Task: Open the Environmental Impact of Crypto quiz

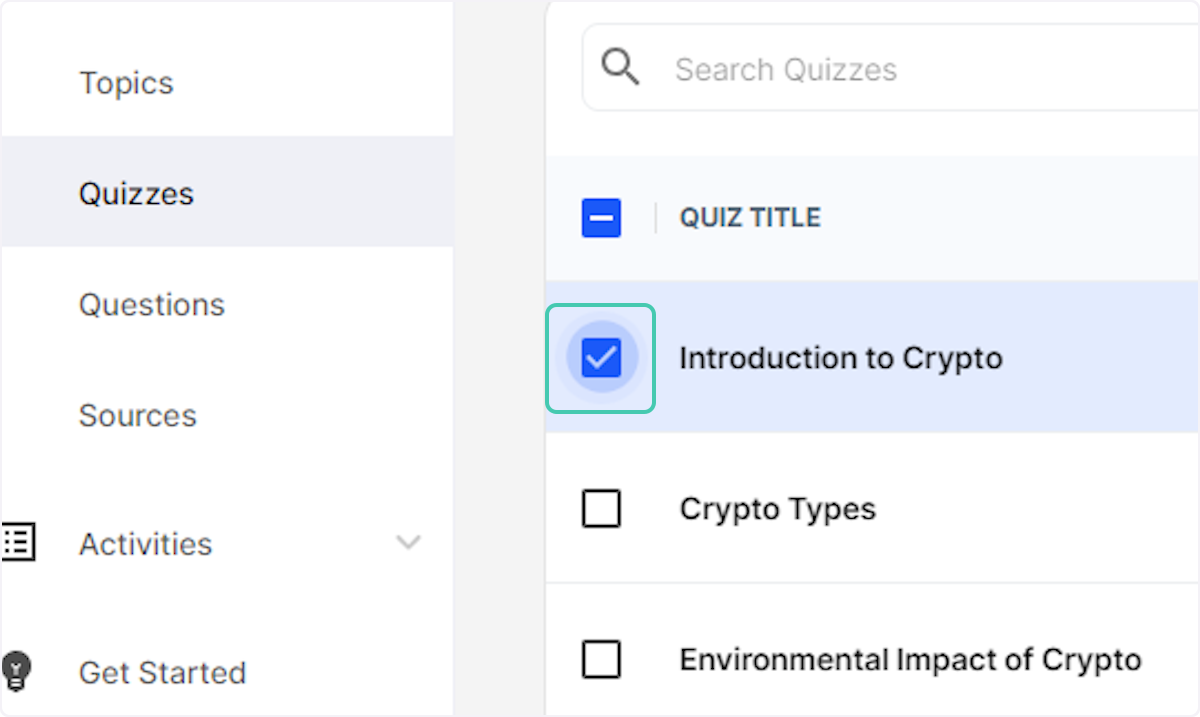Action: coord(910,659)
